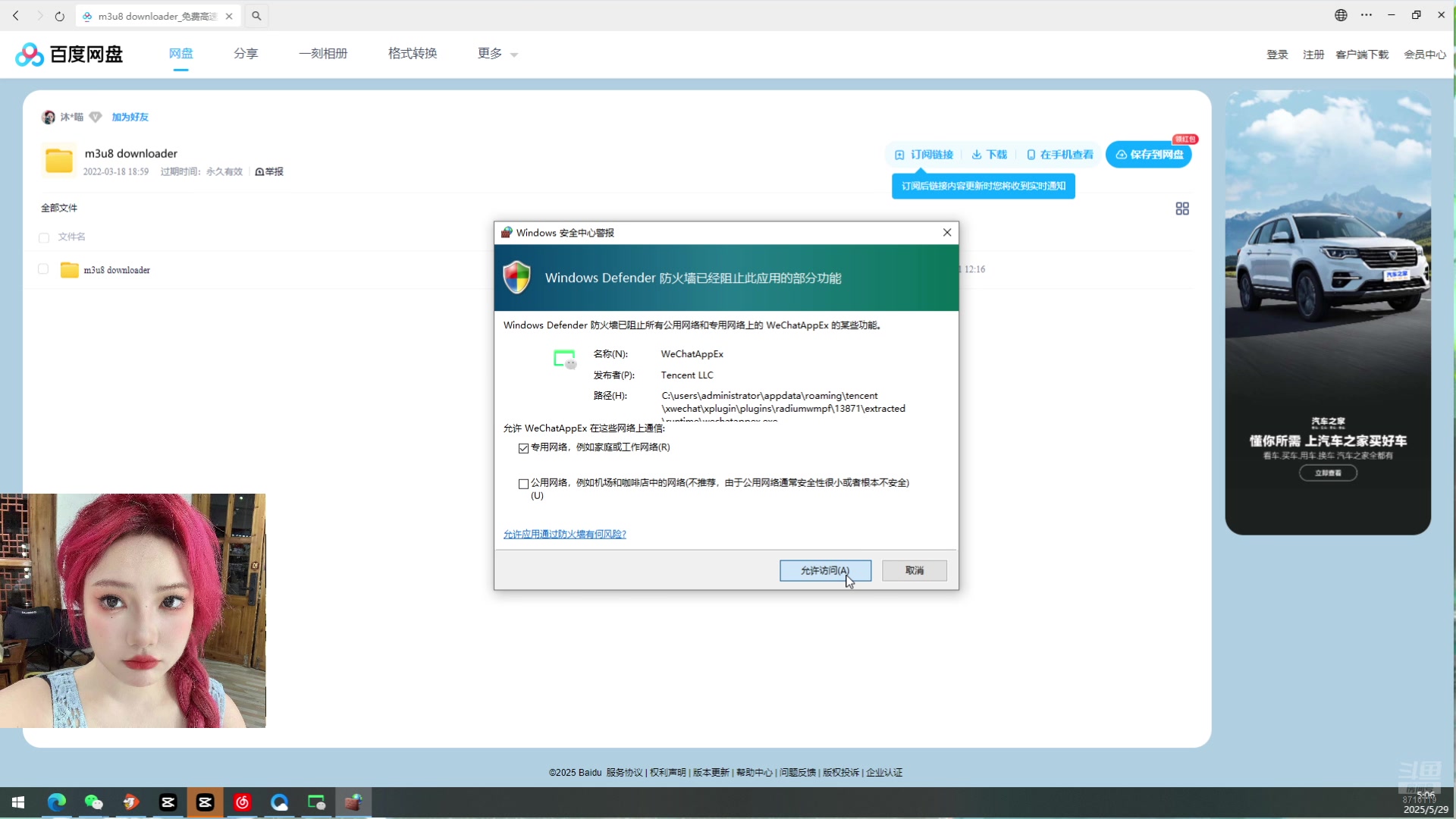Open the three-dot browser menu
1456x819 pixels.
tap(1367, 15)
